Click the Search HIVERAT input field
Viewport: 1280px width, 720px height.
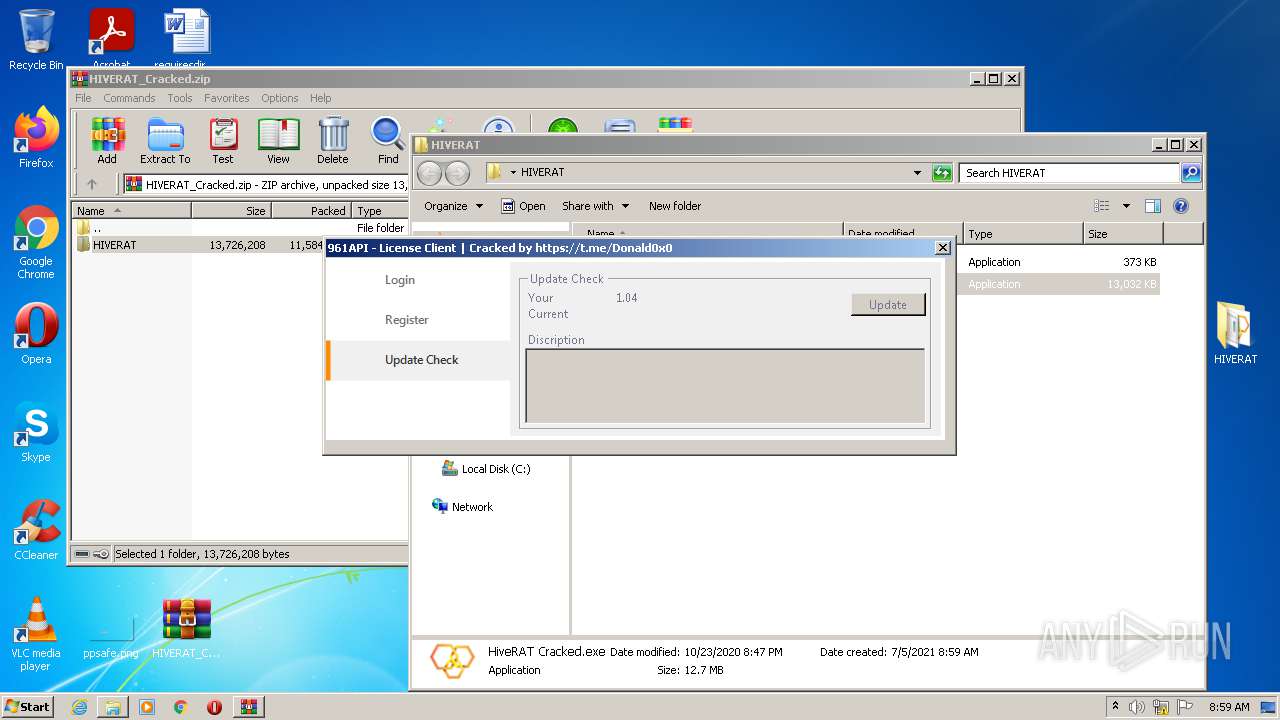pos(1069,173)
